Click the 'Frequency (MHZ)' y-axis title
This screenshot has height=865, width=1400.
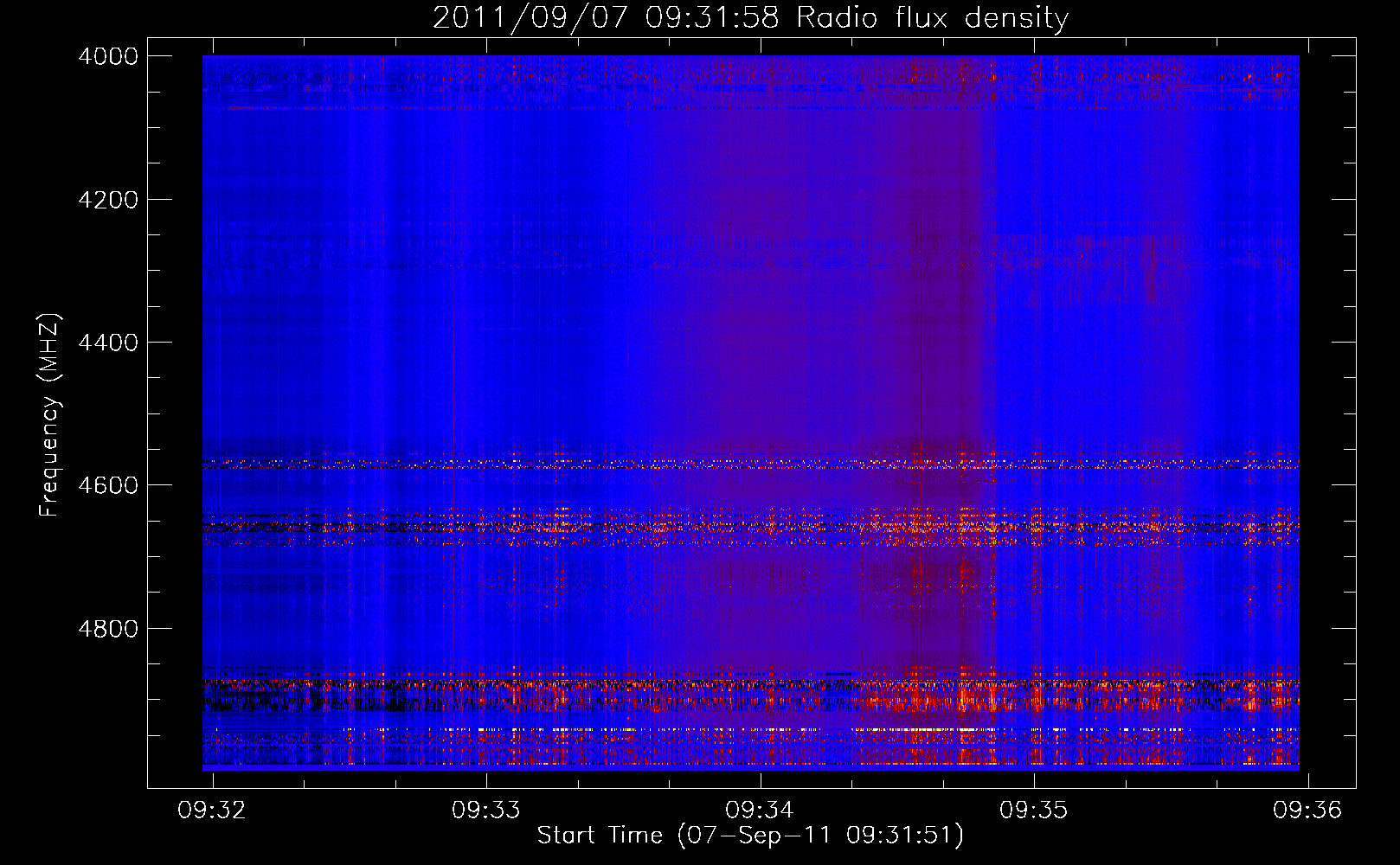coord(50,415)
